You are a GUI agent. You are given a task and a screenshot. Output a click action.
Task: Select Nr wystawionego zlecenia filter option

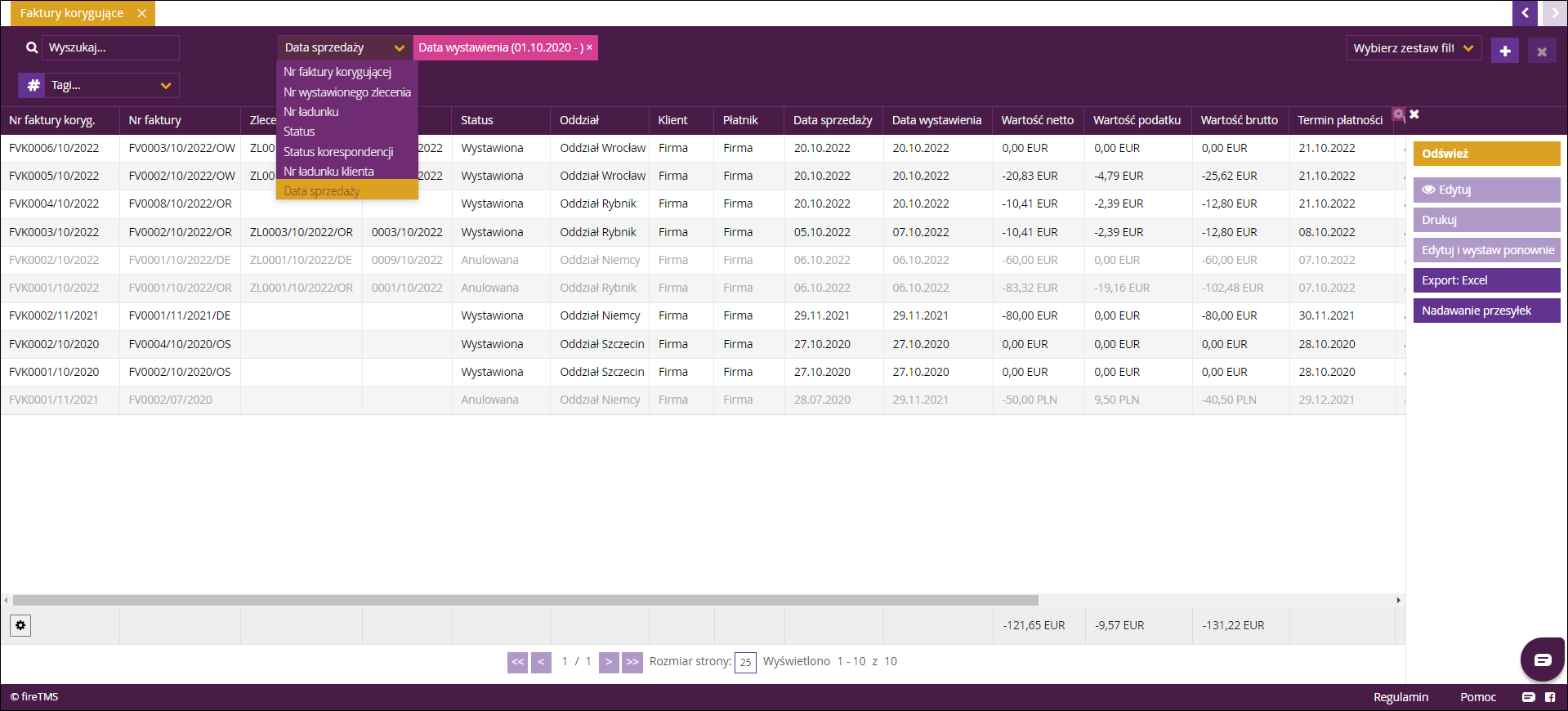(x=347, y=92)
